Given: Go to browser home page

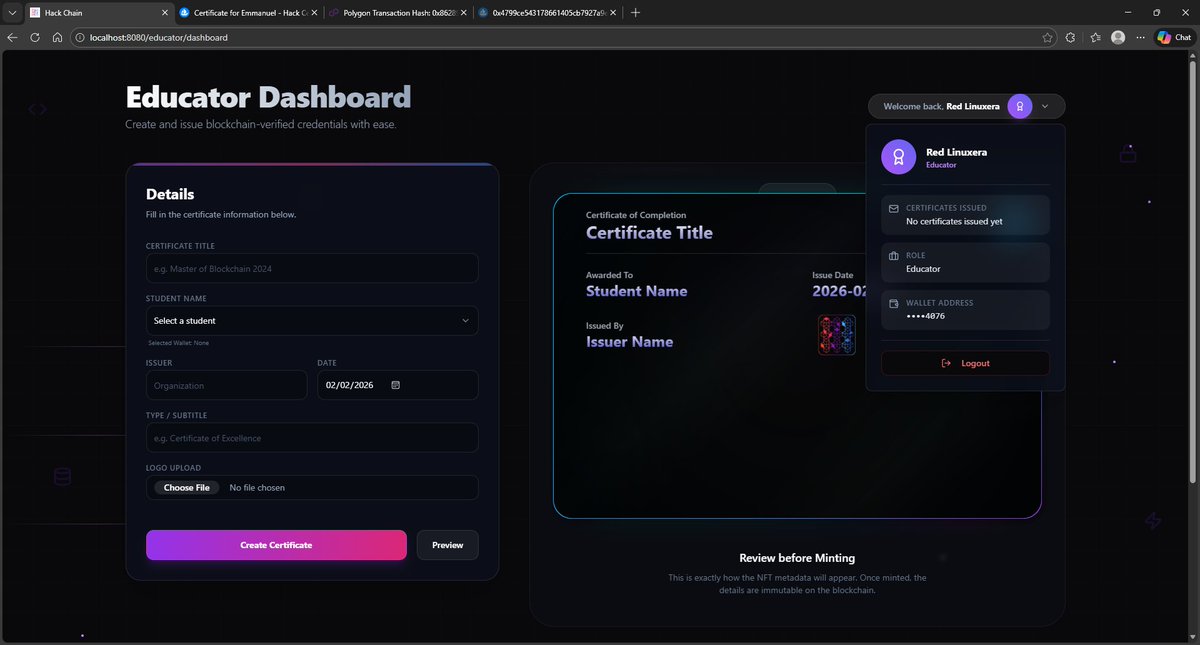Looking at the screenshot, I should 57,37.
